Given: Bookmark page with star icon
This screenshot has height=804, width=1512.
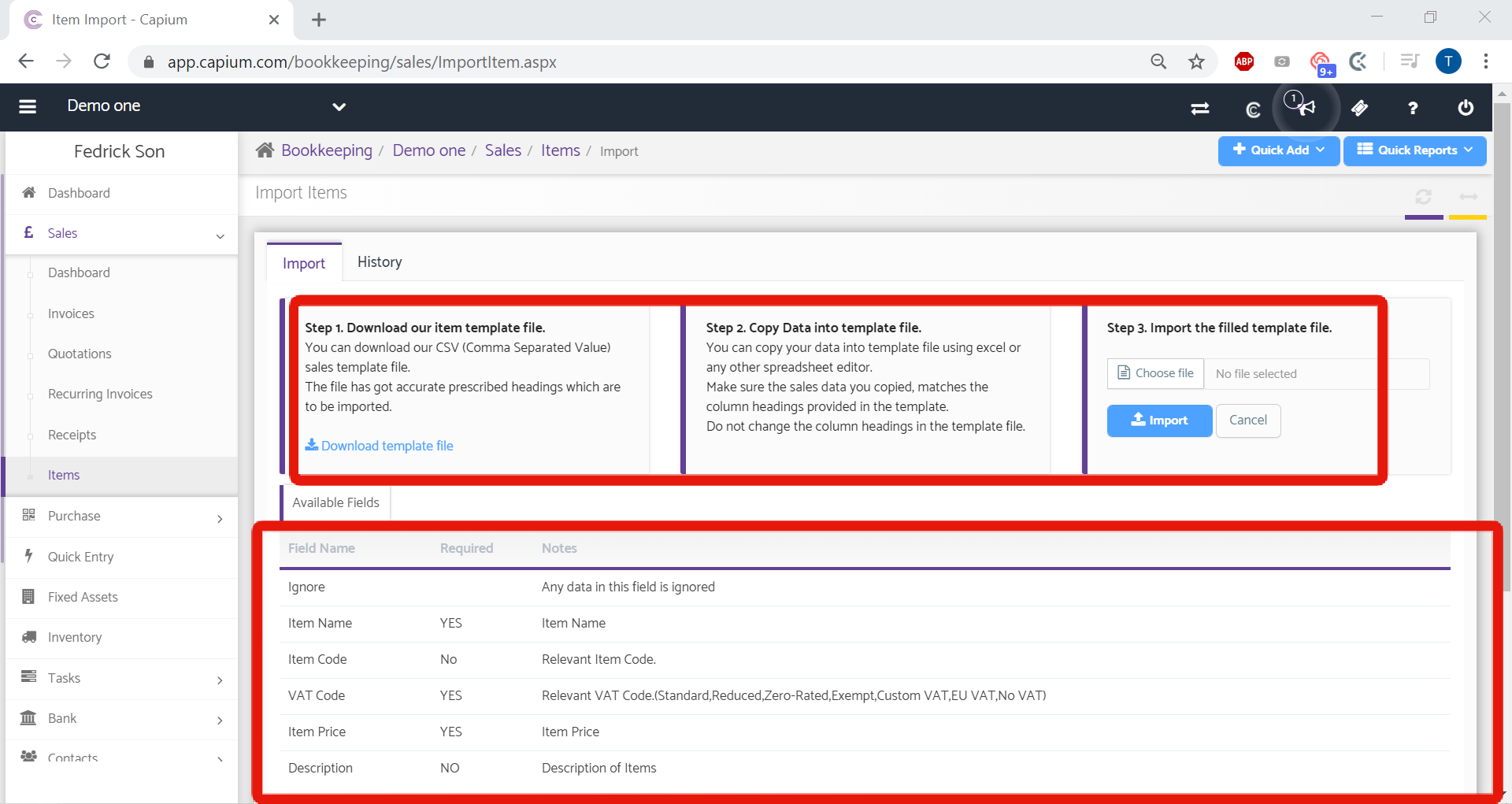Looking at the screenshot, I should pos(1196,61).
